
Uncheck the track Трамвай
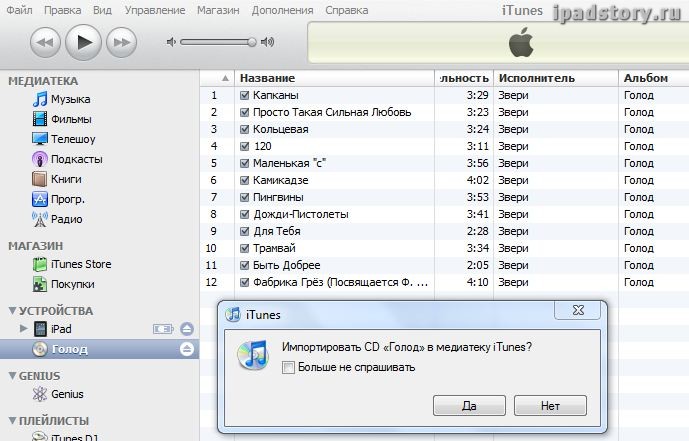245,248
